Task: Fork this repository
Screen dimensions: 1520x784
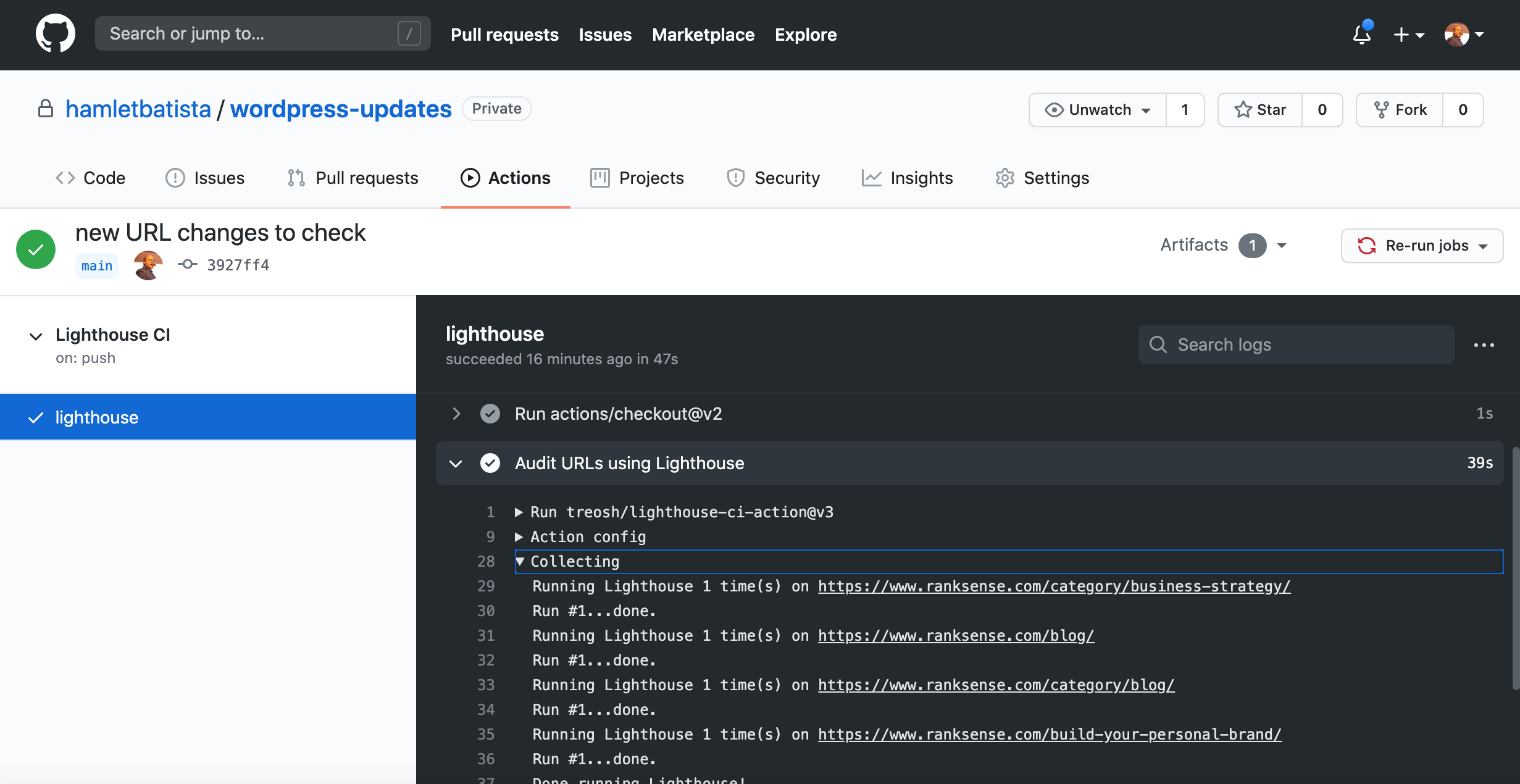Action: [1400, 110]
